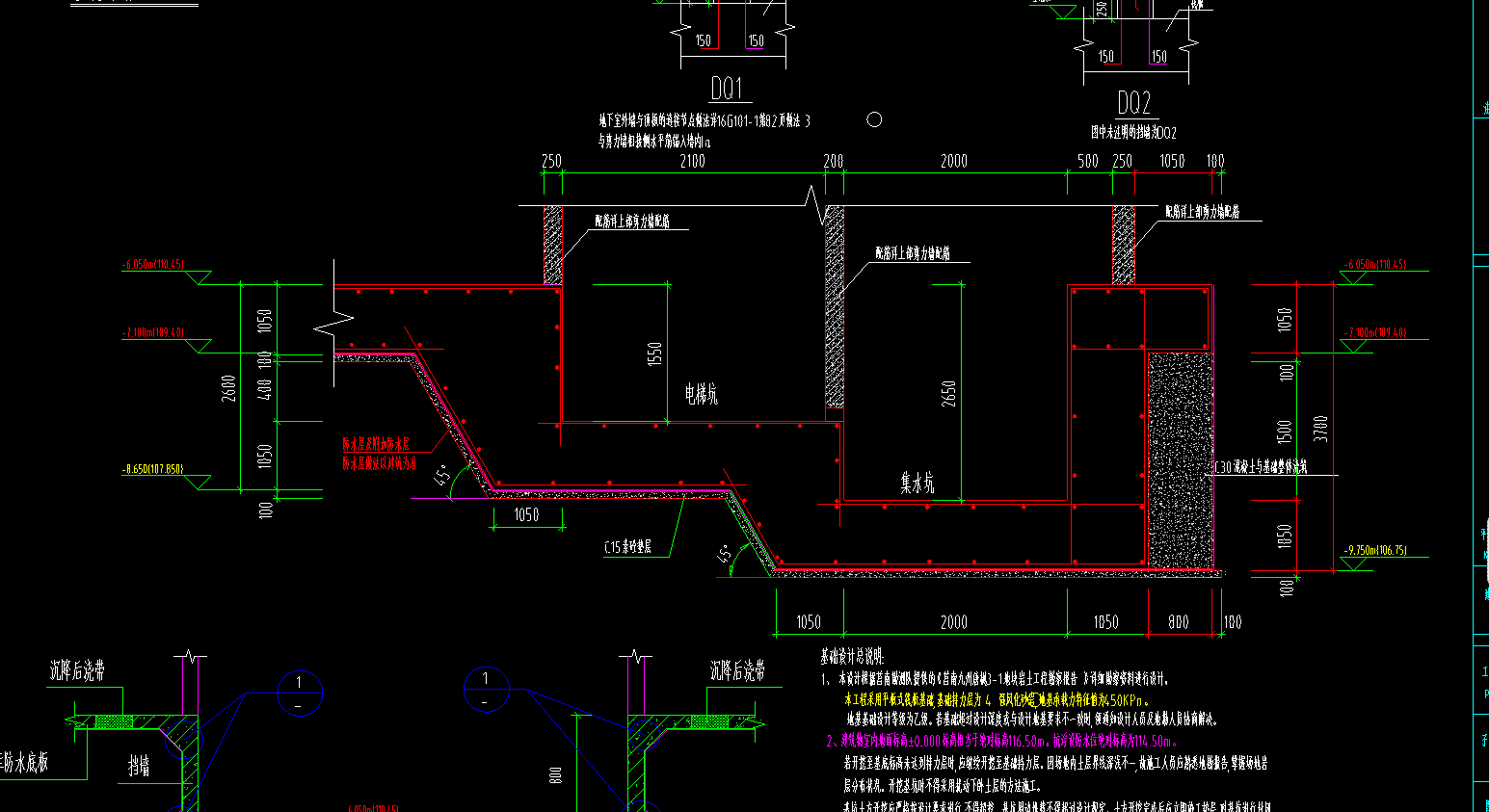Click the small circle after the 16G101-1 note
1489x812 pixels.
tap(874, 119)
